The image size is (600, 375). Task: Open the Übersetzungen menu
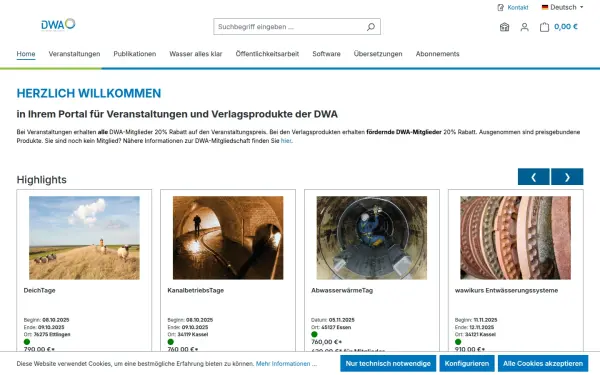(x=378, y=54)
